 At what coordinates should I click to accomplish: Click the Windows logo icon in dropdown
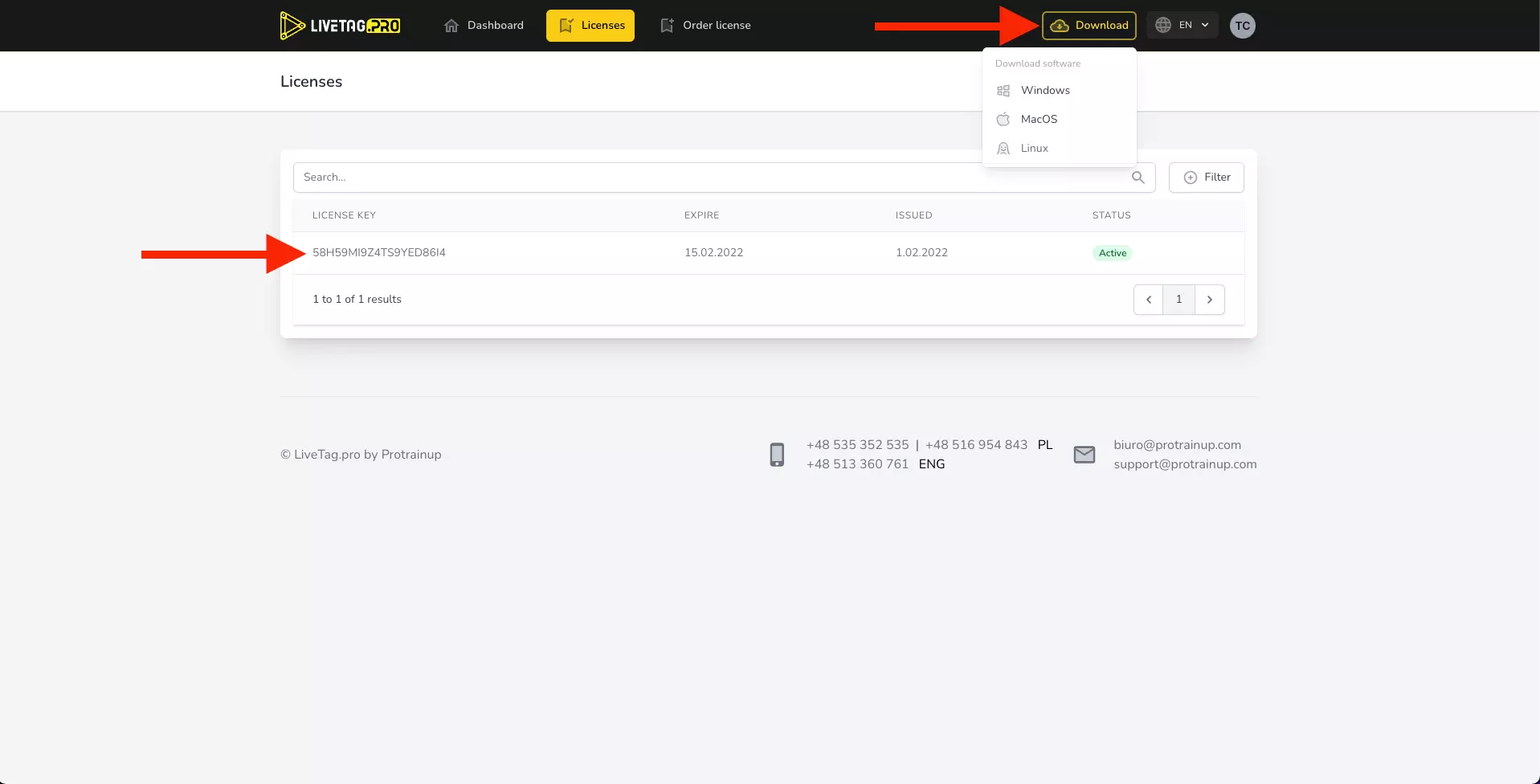click(1003, 91)
